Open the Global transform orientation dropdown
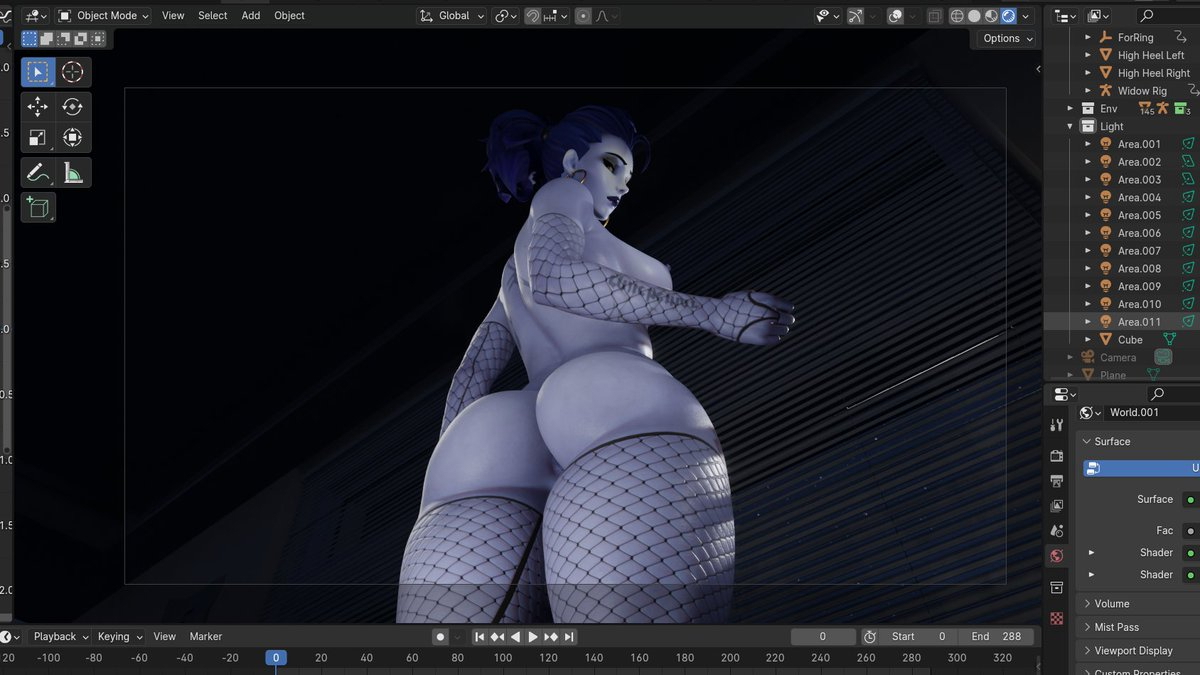The width and height of the screenshot is (1200, 675). [x=452, y=16]
